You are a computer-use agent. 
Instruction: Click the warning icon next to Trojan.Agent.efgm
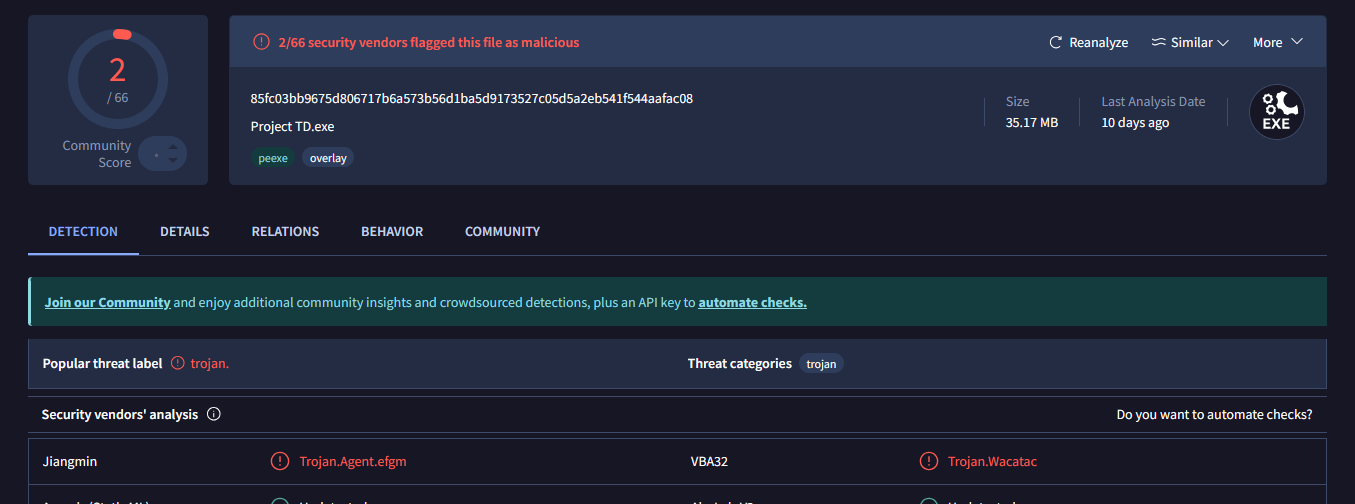click(280, 461)
